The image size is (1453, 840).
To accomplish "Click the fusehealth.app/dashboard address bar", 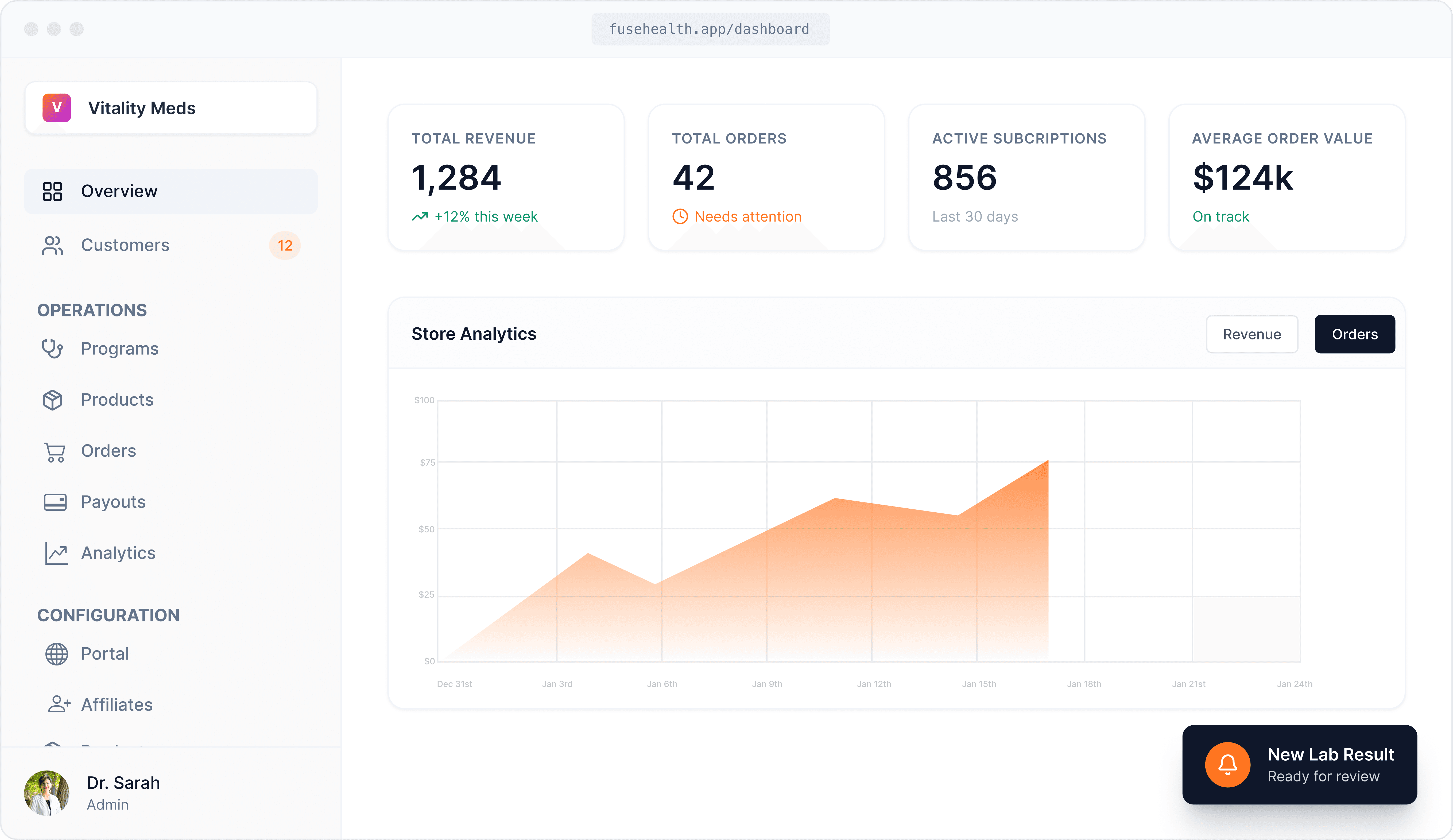I will 710,29.
